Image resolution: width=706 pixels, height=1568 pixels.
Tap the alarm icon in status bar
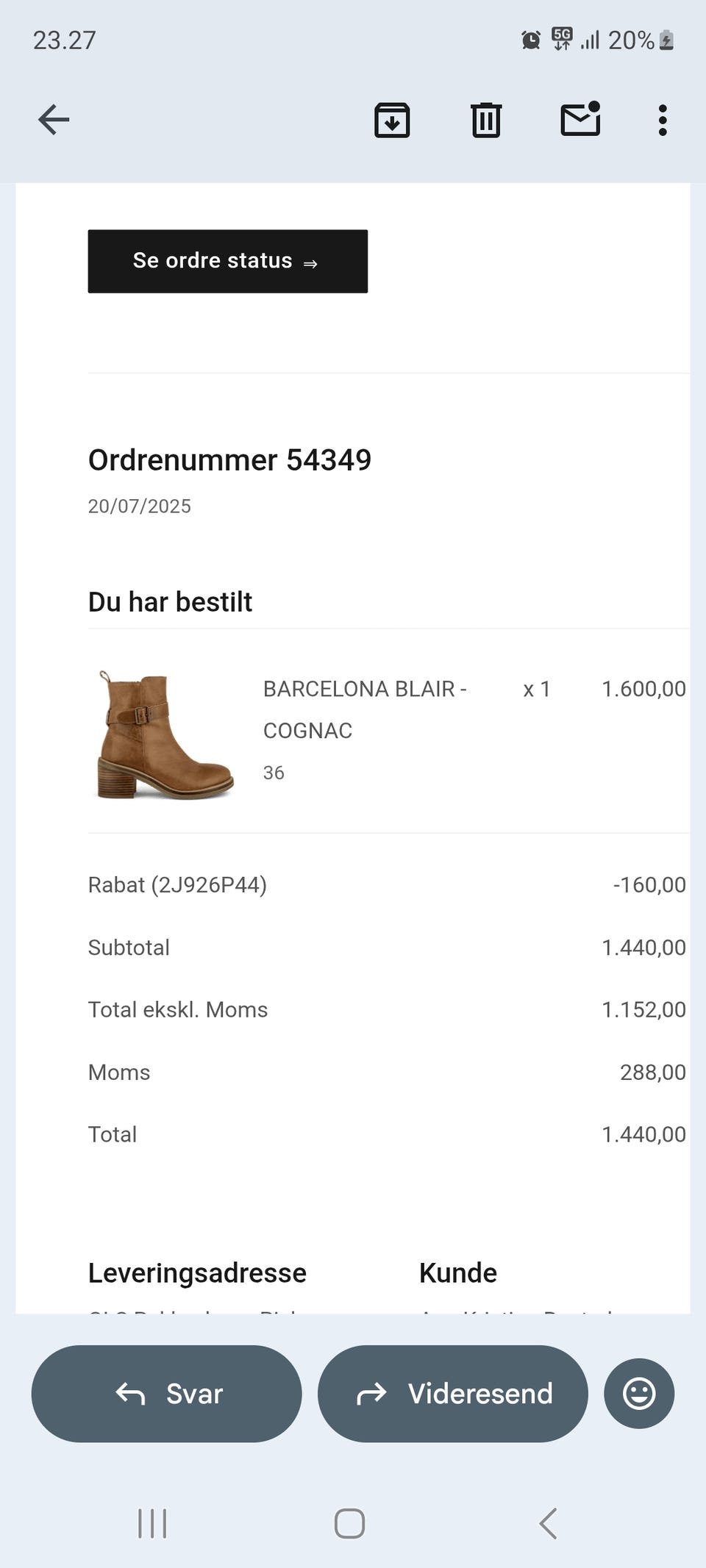pos(531,40)
